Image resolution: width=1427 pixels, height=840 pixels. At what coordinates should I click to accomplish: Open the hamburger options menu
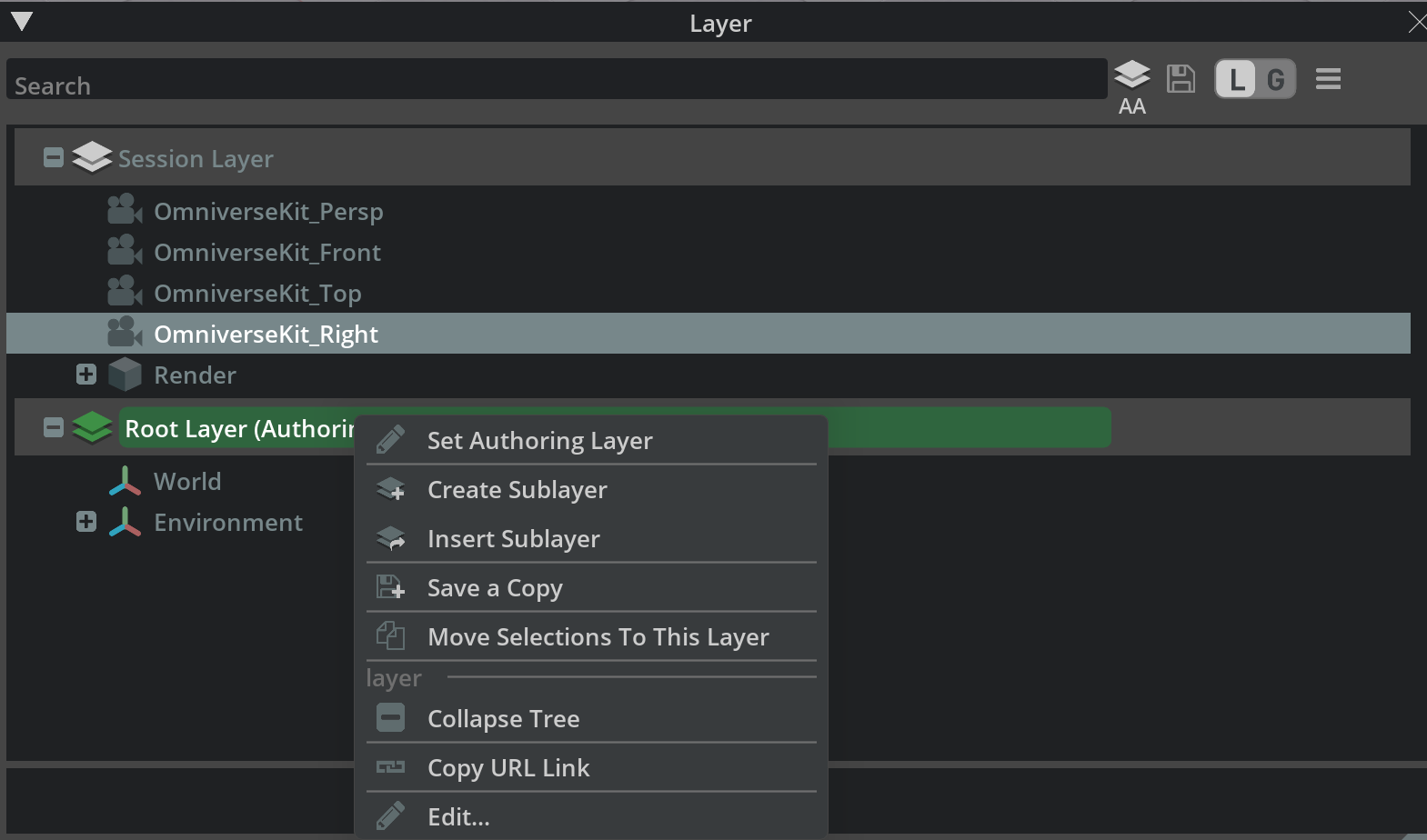click(1328, 80)
